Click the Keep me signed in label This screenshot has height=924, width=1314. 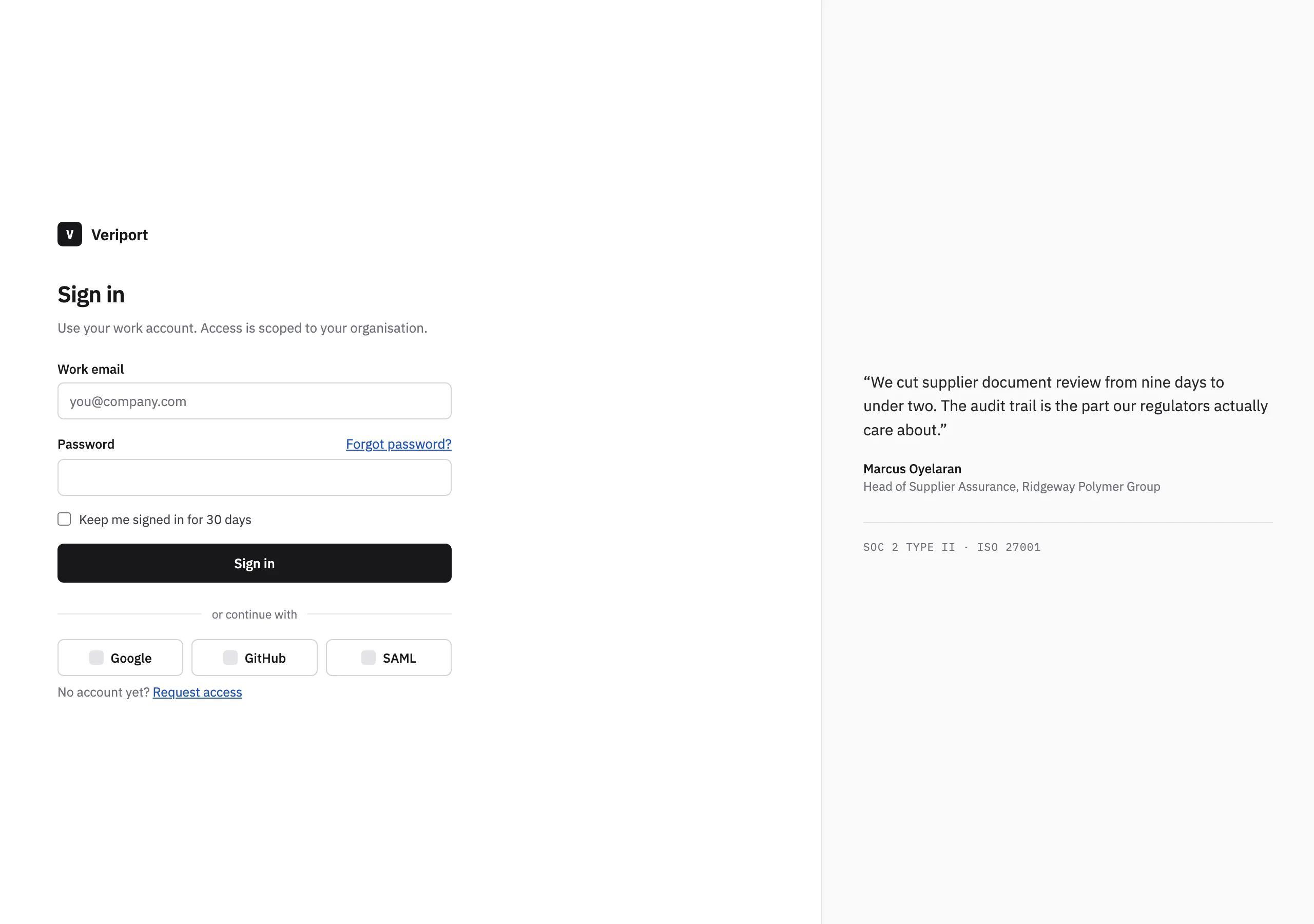[x=165, y=519]
